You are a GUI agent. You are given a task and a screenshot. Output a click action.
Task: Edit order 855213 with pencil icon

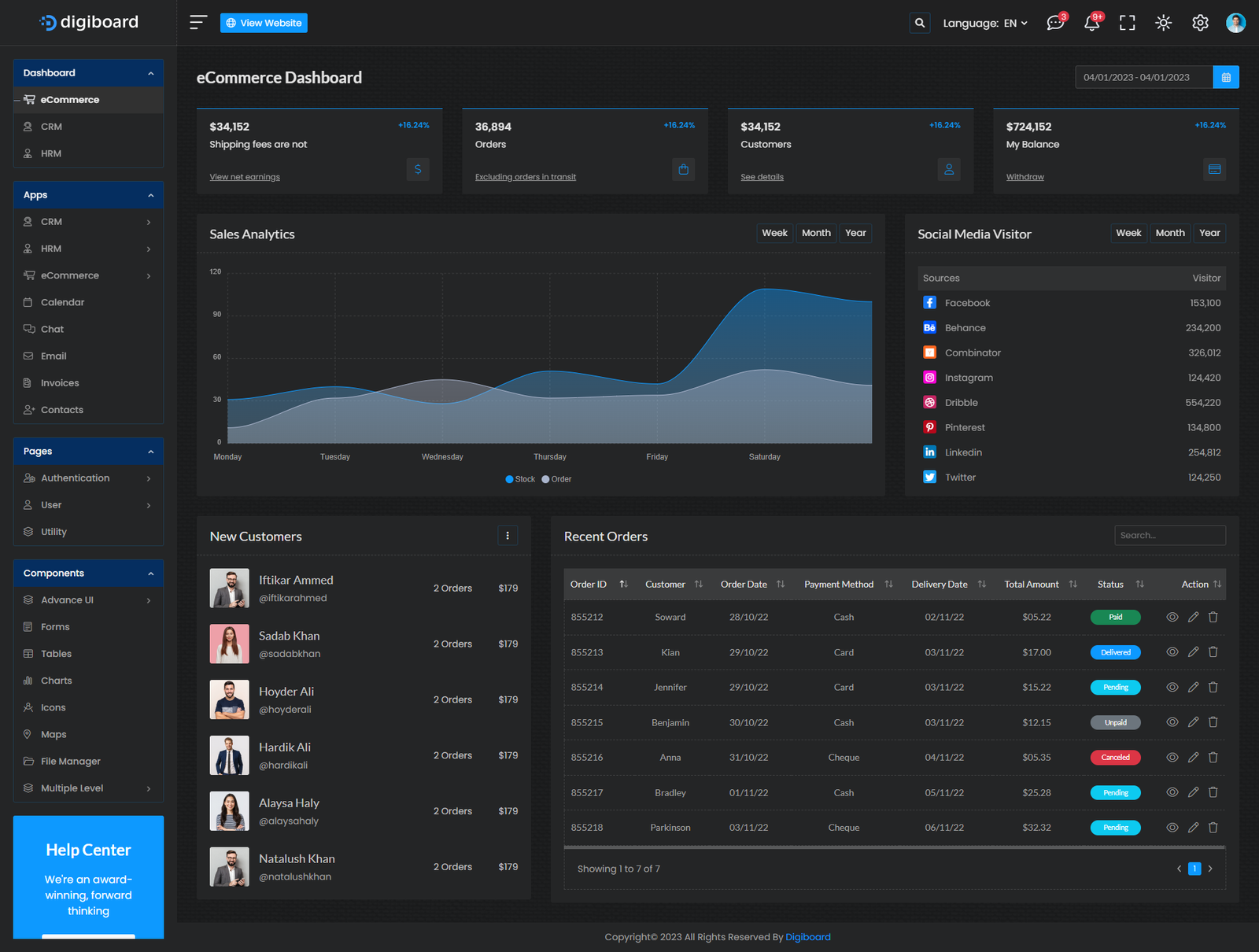(1193, 652)
